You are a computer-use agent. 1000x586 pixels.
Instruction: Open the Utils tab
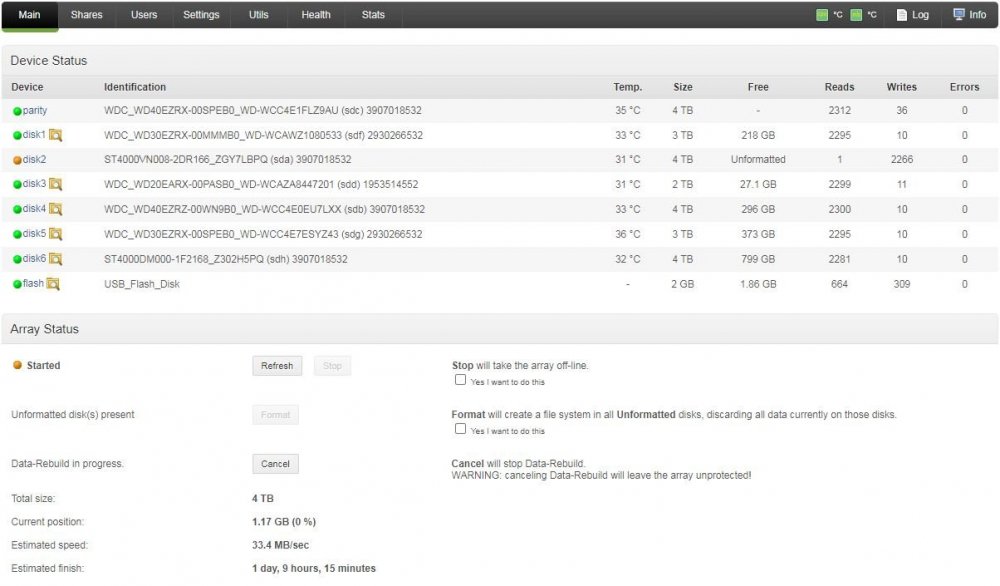tap(258, 15)
